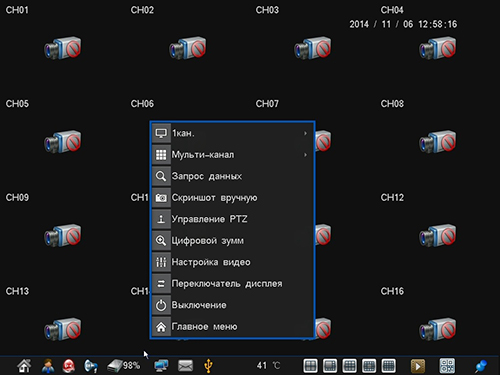Open the user account icon
Viewport: 500px width, 375px height.
coord(48,366)
